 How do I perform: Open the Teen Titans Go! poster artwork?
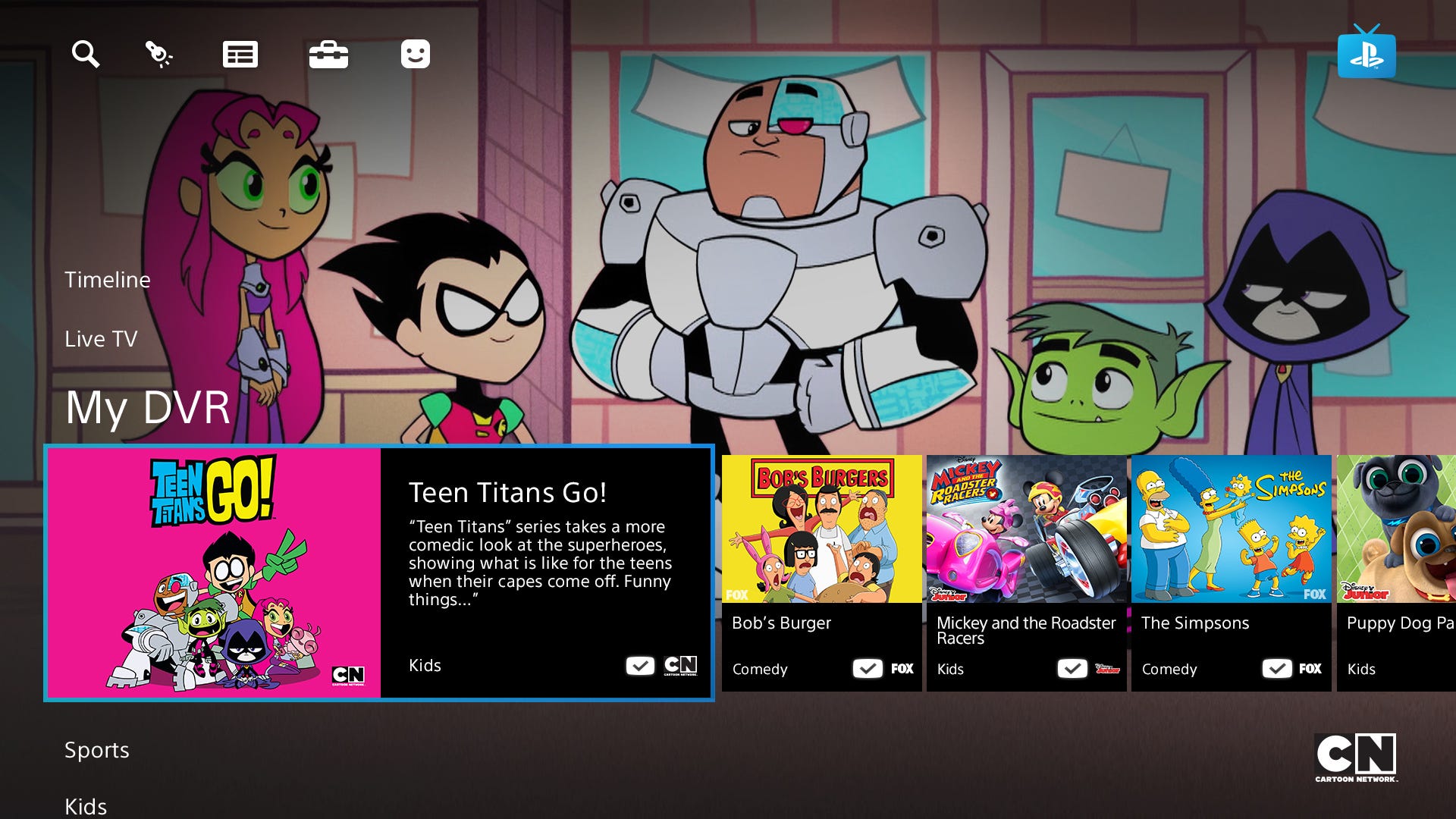(x=214, y=573)
